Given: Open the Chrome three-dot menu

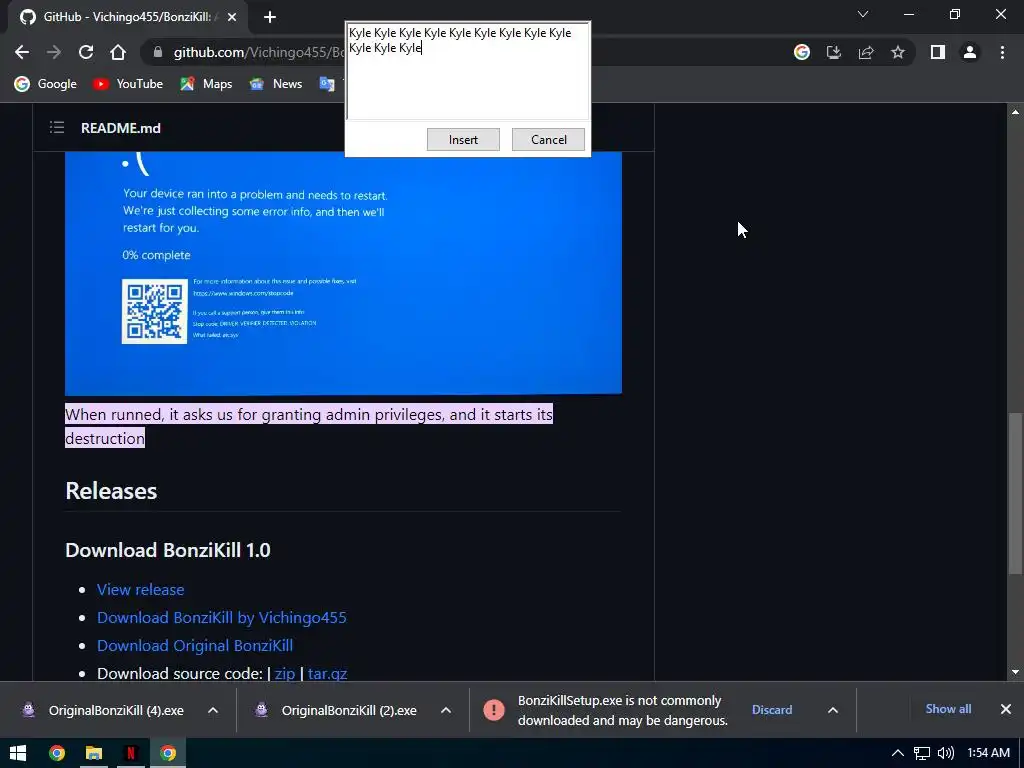Looking at the screenshot, I should point(1002,52).
